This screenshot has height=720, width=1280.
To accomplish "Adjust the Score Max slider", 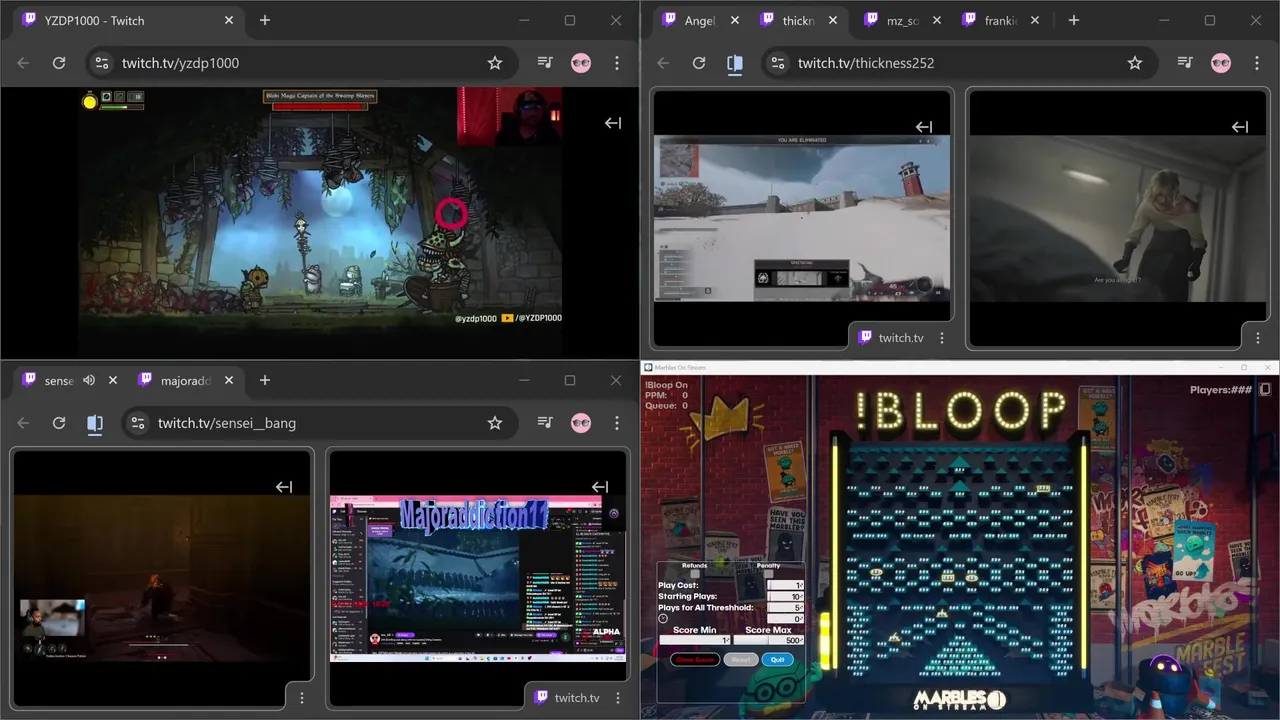I will pos(769,640).
